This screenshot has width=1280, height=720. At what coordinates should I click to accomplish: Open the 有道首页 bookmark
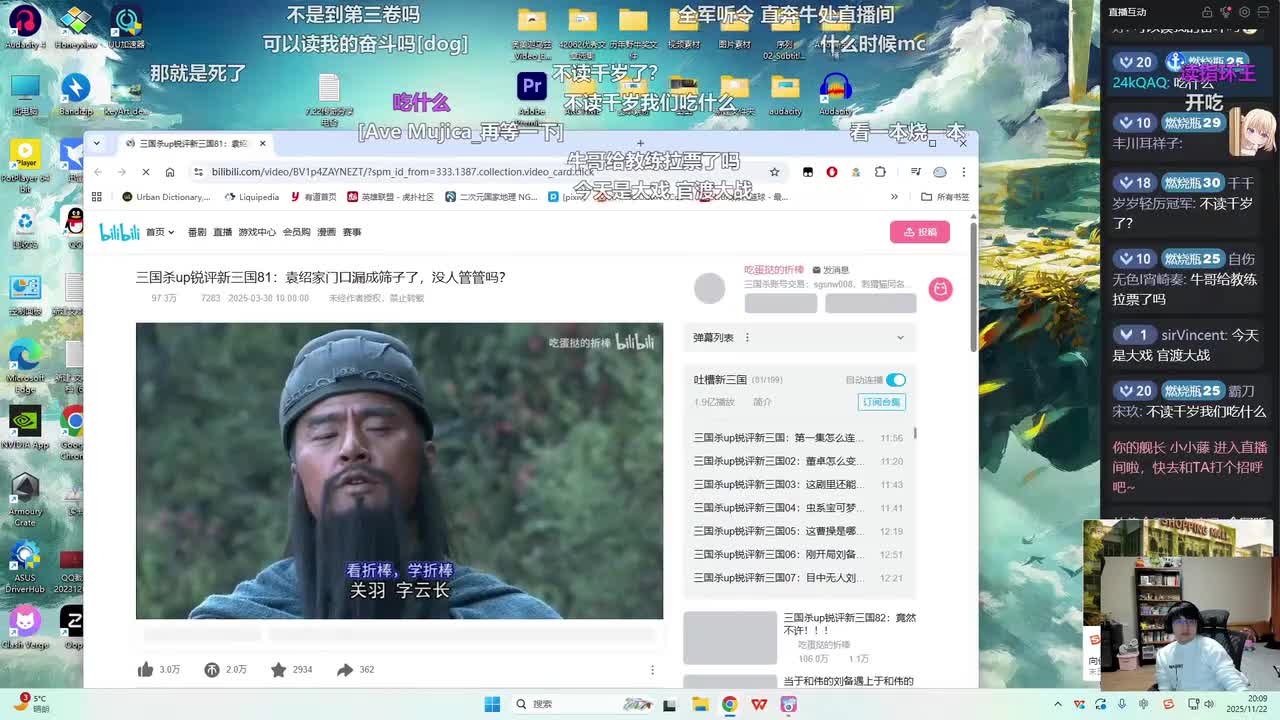(314, 197)
